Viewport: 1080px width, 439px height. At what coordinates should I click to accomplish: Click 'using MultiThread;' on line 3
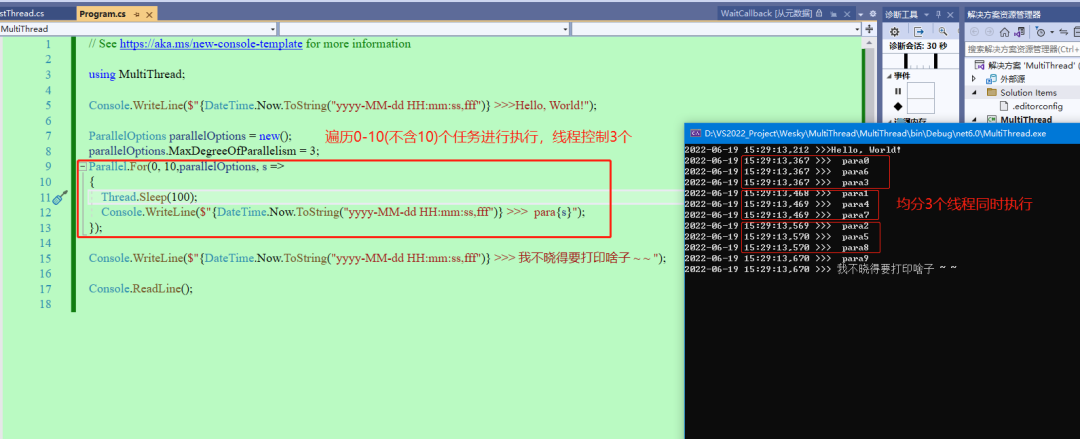pyautogui.click(x=137, y=74)
